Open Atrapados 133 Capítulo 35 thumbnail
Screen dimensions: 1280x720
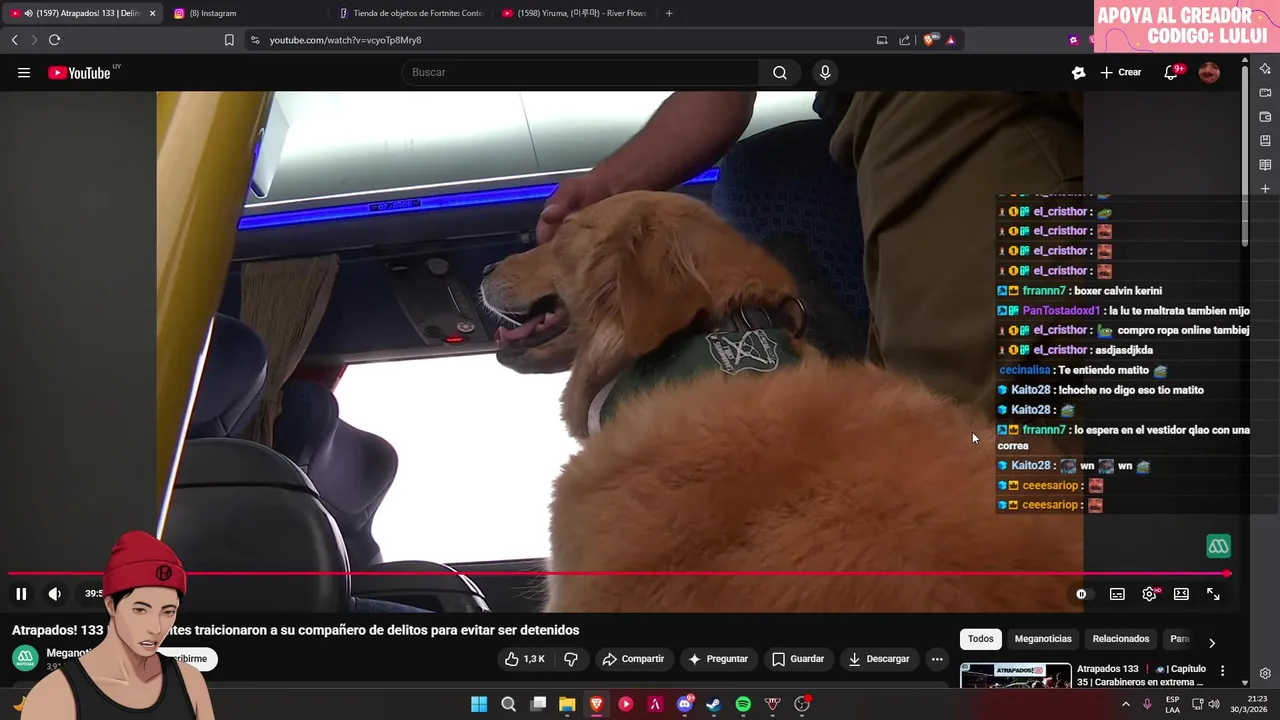pyautogui.click(x=1015, y=676)
